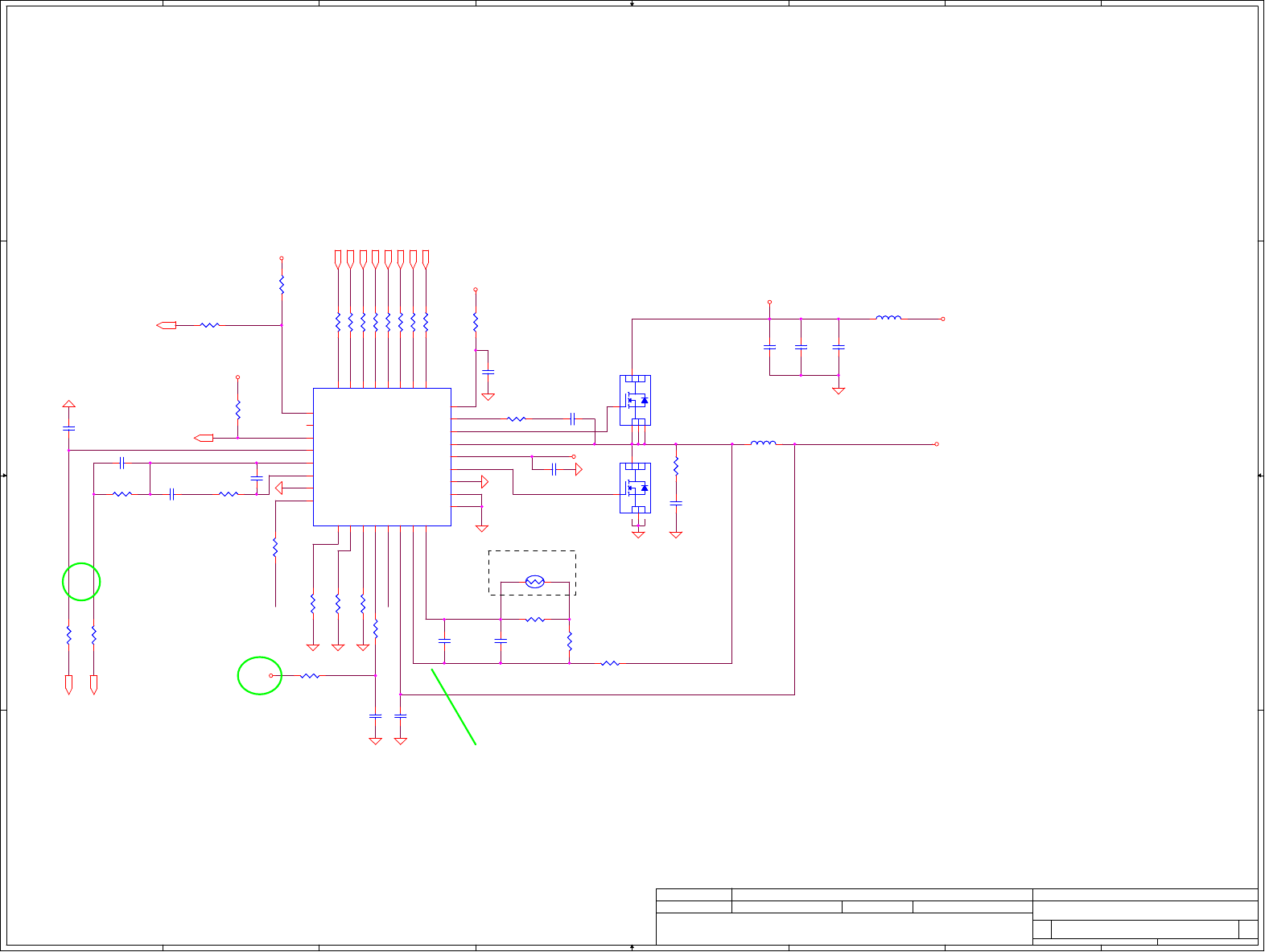The height and width of the screenshot is (952, 1265).
Task: Select the leftmost off-page connector above the IC
Action: [x=338, y=260]
